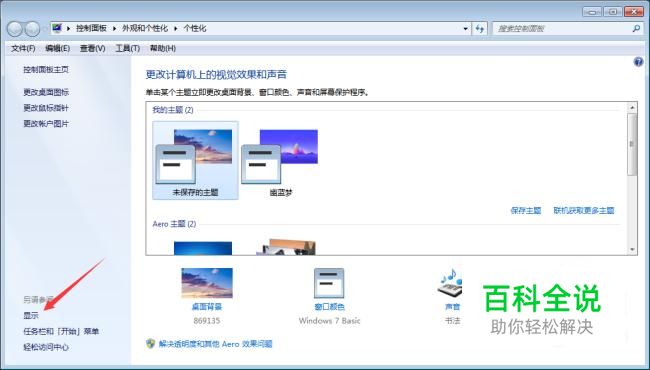Open 更改鼠标指针 link
650x370 pixels.
click(x=46, y=108)
